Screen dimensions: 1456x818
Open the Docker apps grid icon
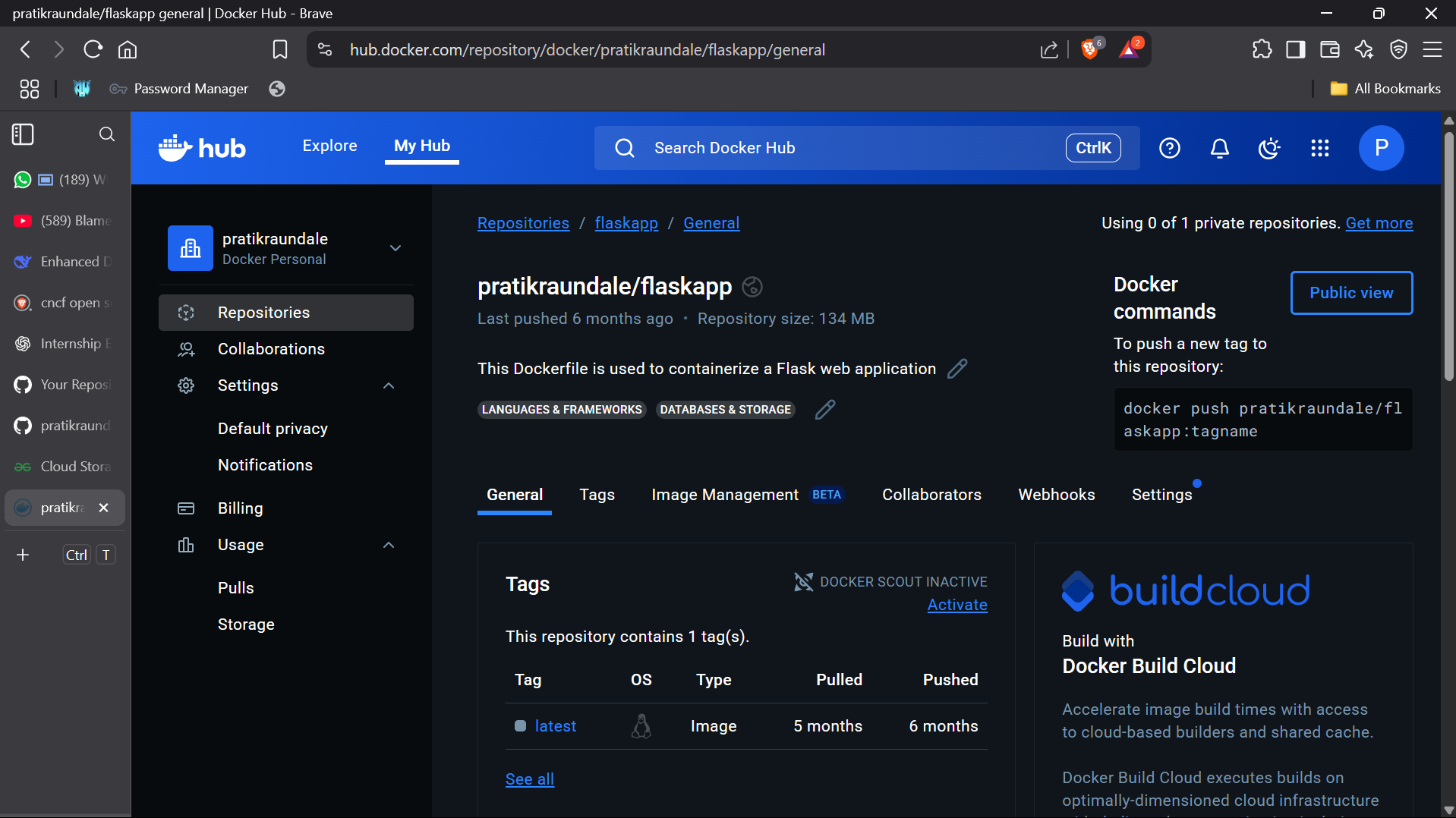tap(1319, 148)
